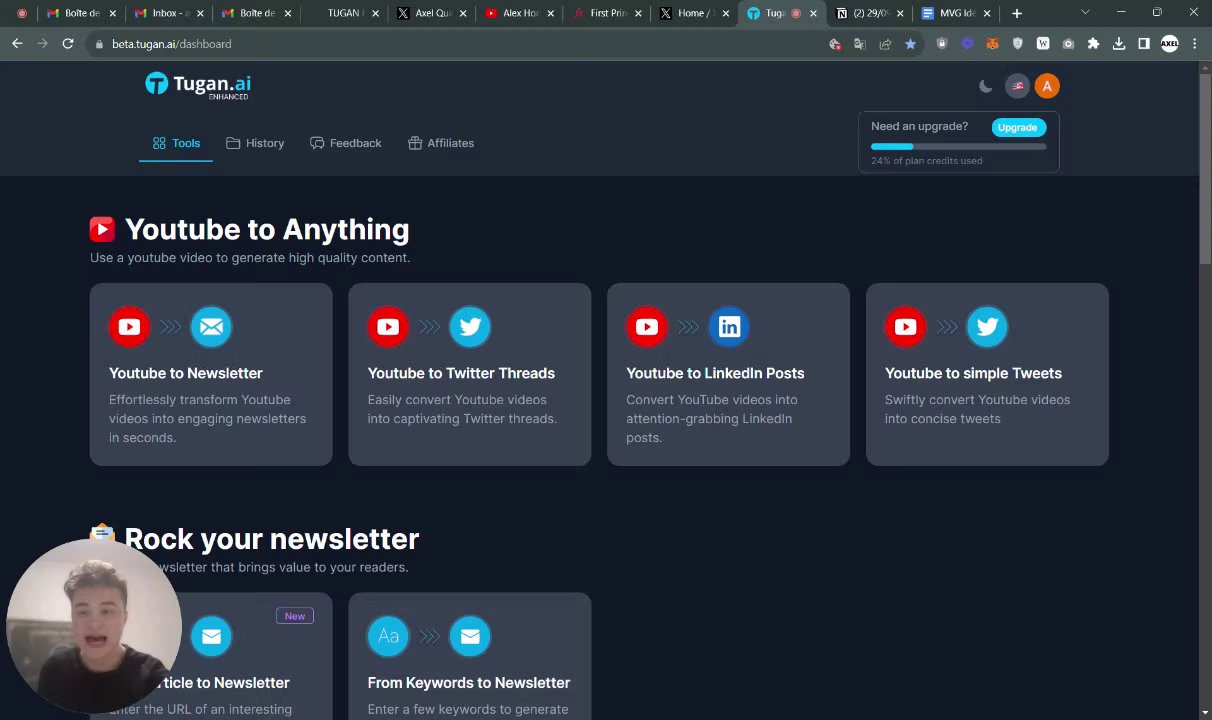Click LinkedIn icon in Youtube to LinkedIn Posts card

(729, 327)
